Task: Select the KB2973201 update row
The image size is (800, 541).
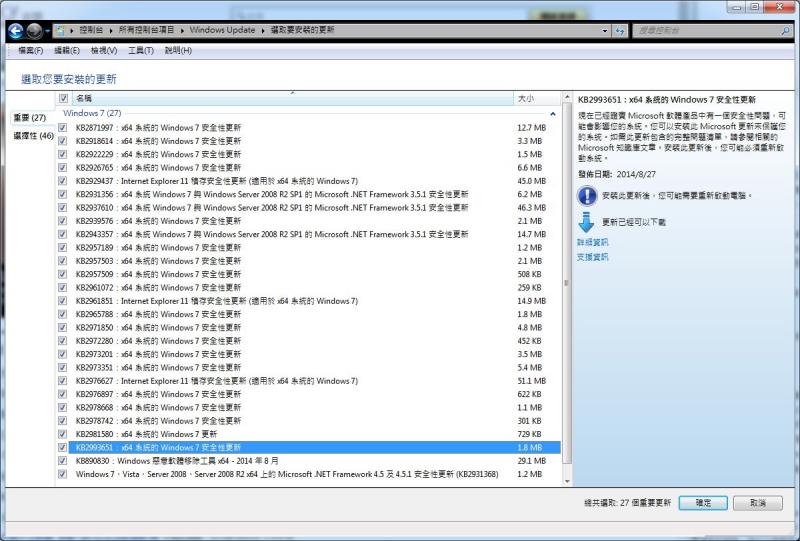Action: coord(308,354)
